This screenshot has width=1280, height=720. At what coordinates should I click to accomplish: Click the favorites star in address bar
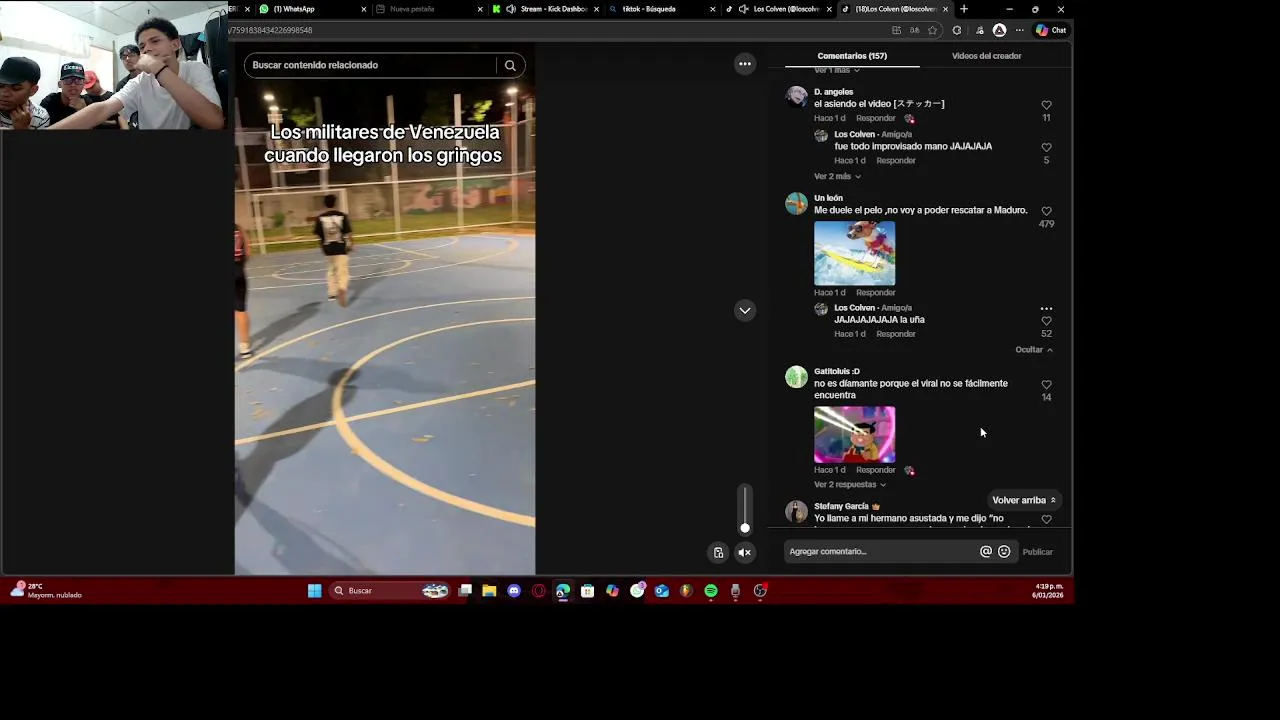tap(933, 31)
